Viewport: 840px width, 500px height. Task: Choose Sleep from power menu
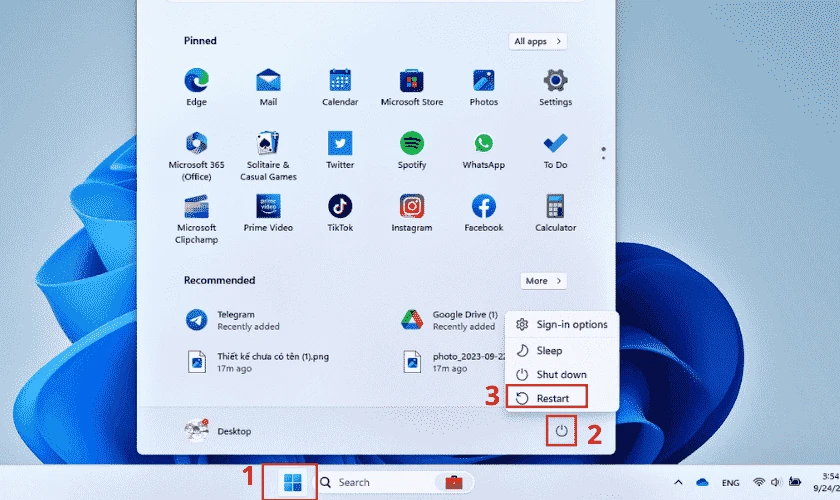(561, 350)
